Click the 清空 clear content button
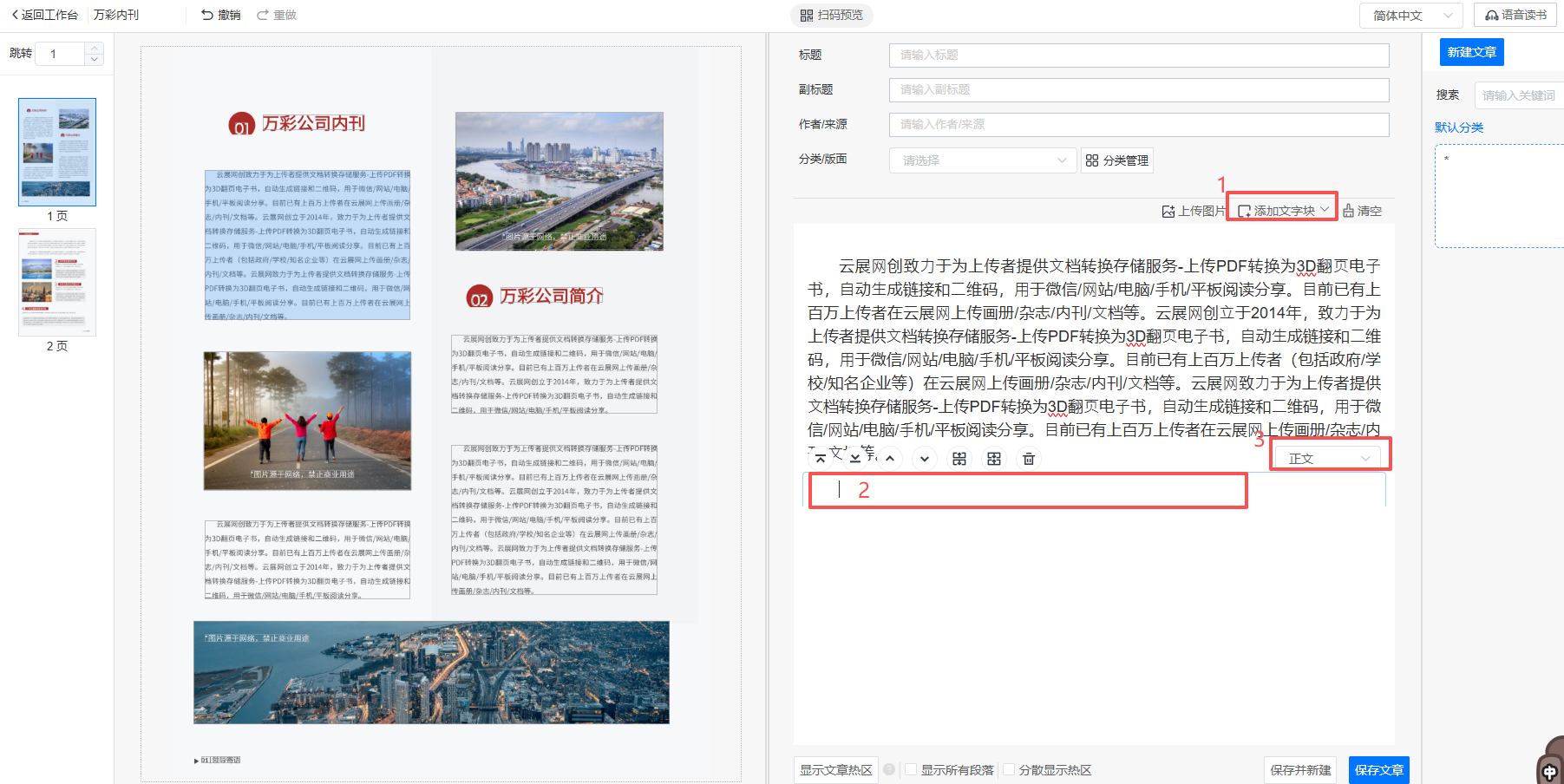Screen dimensions: 1564x784 click(1362, 211)
